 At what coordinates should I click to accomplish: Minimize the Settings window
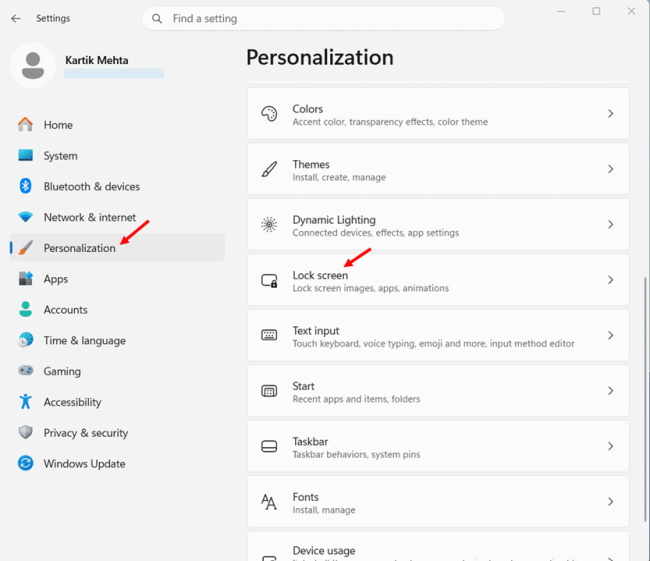561,12
